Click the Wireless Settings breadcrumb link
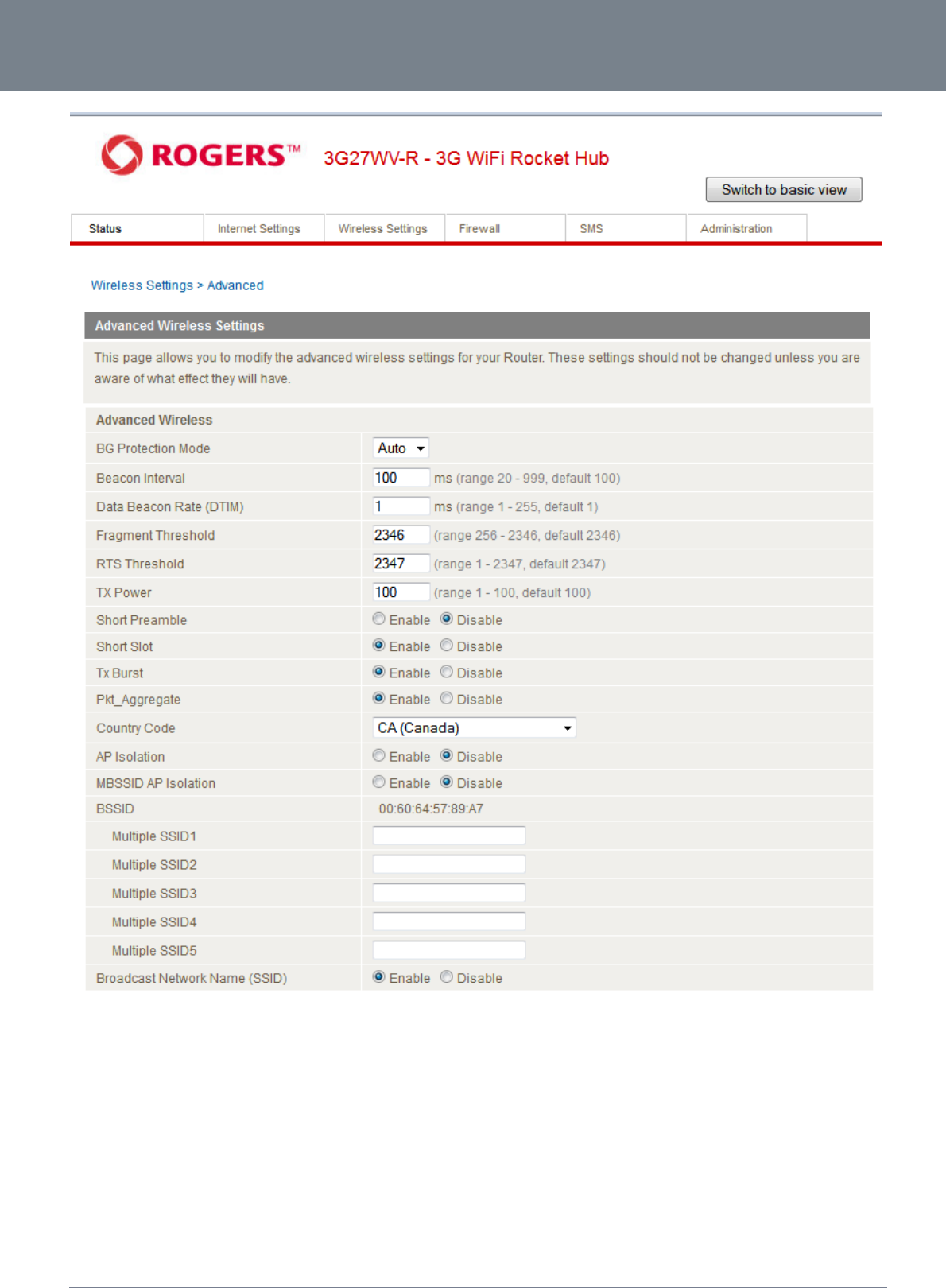946x1288 pixels. tap(142, 285)
